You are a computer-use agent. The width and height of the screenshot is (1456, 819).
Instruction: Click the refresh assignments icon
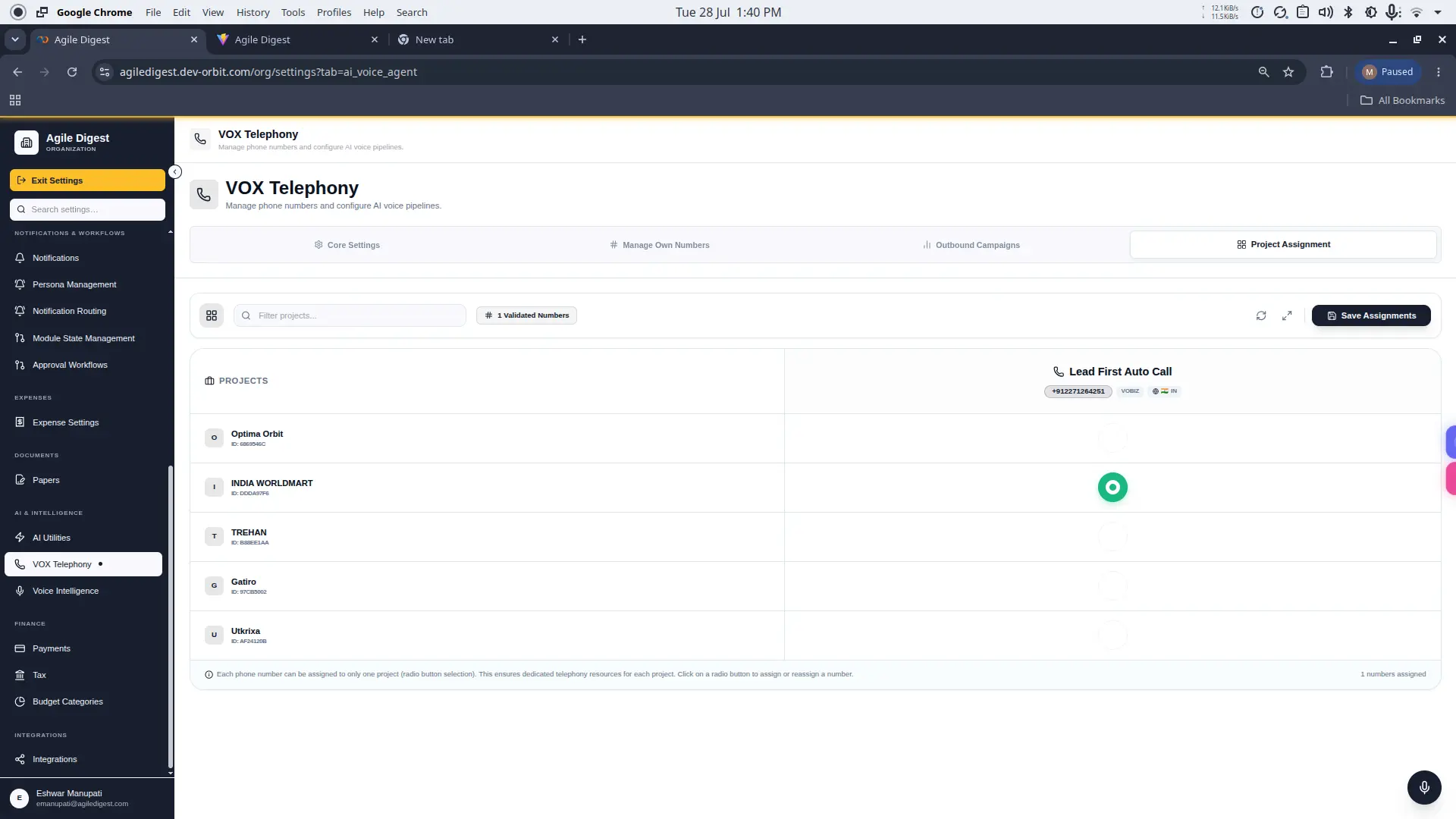coord(1261,315)
